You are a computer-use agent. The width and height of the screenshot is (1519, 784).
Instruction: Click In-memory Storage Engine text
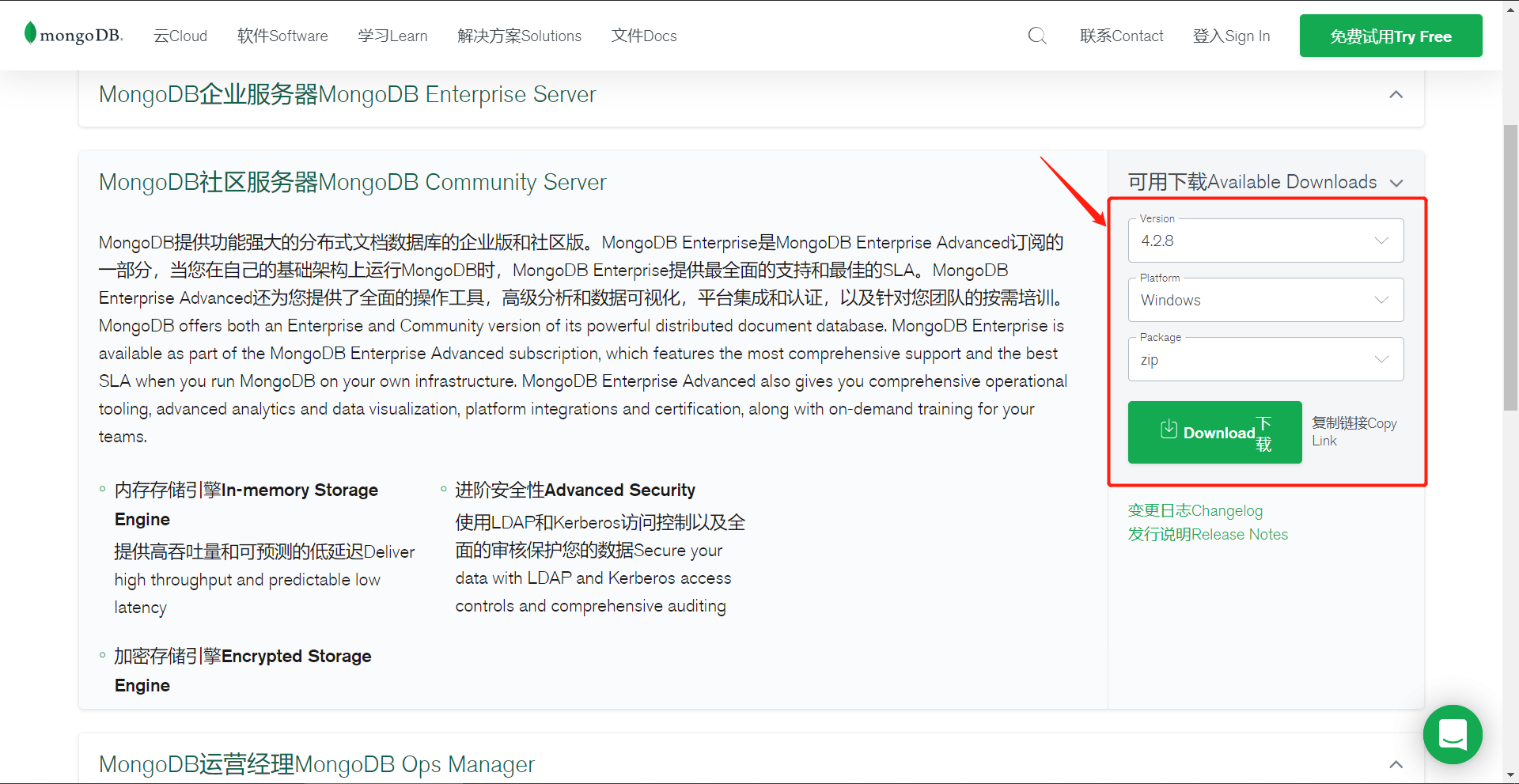[246, 505]
